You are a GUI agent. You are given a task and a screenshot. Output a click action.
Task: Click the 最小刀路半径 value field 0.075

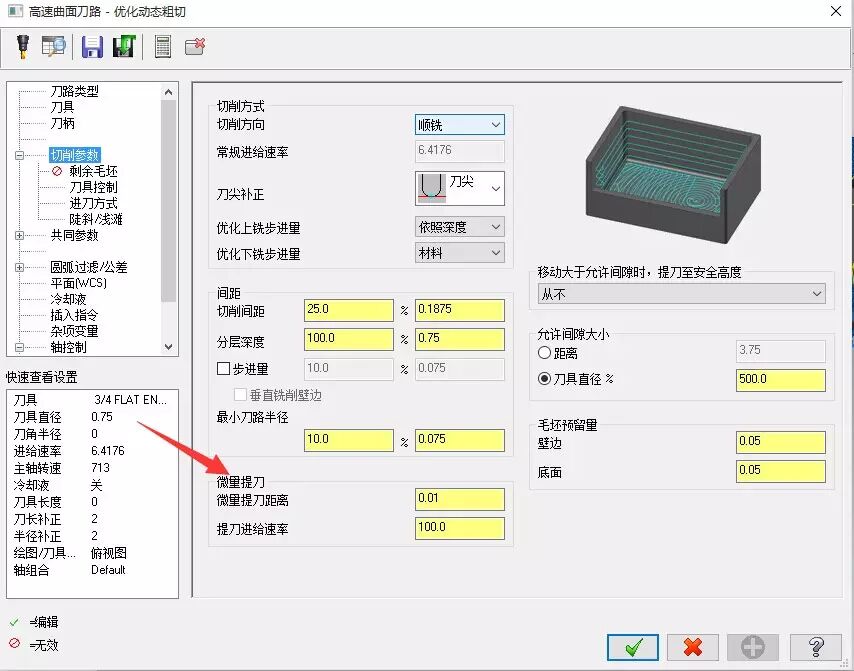pos(460,440)
